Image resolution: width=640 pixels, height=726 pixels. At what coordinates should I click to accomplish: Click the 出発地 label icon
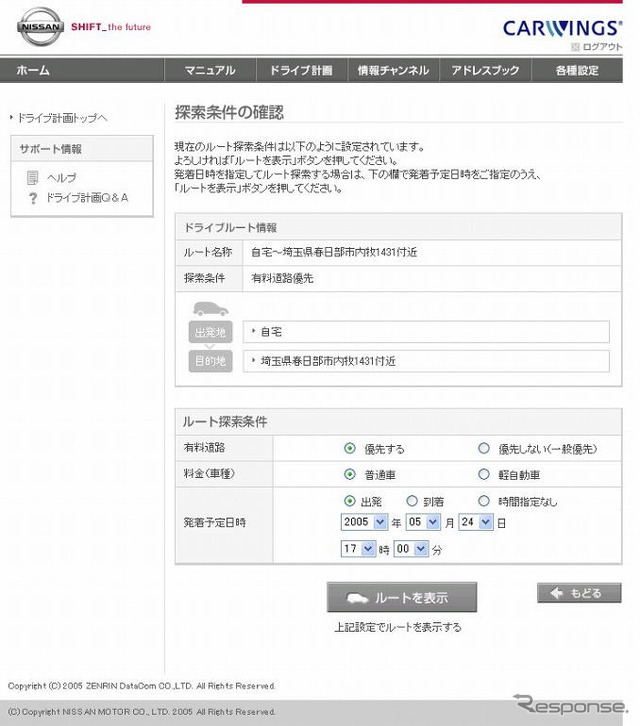pos(210,332)
